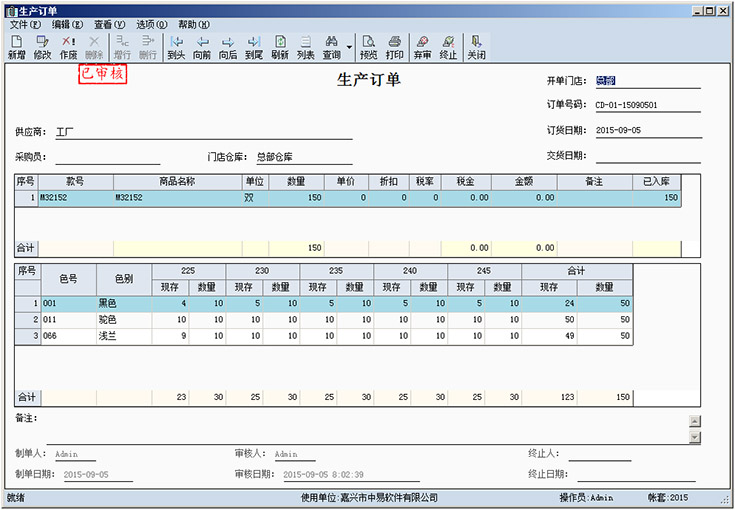
Task: Click the 终止 (Terminate) toolbar icon
Action: point(448,47)
